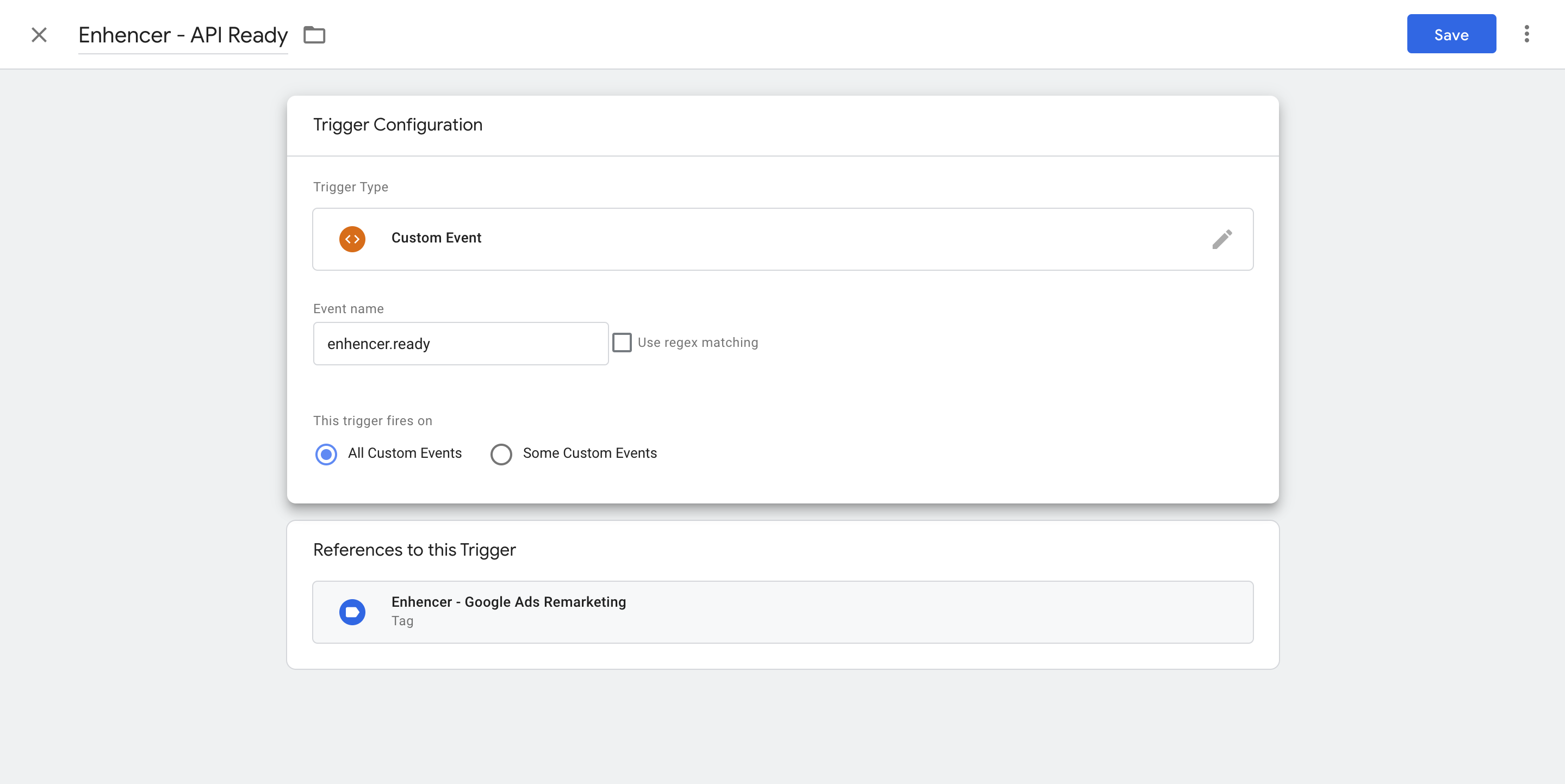
Task: Select the Some Custom Events radio button
Action: click(x=501, y=453)
